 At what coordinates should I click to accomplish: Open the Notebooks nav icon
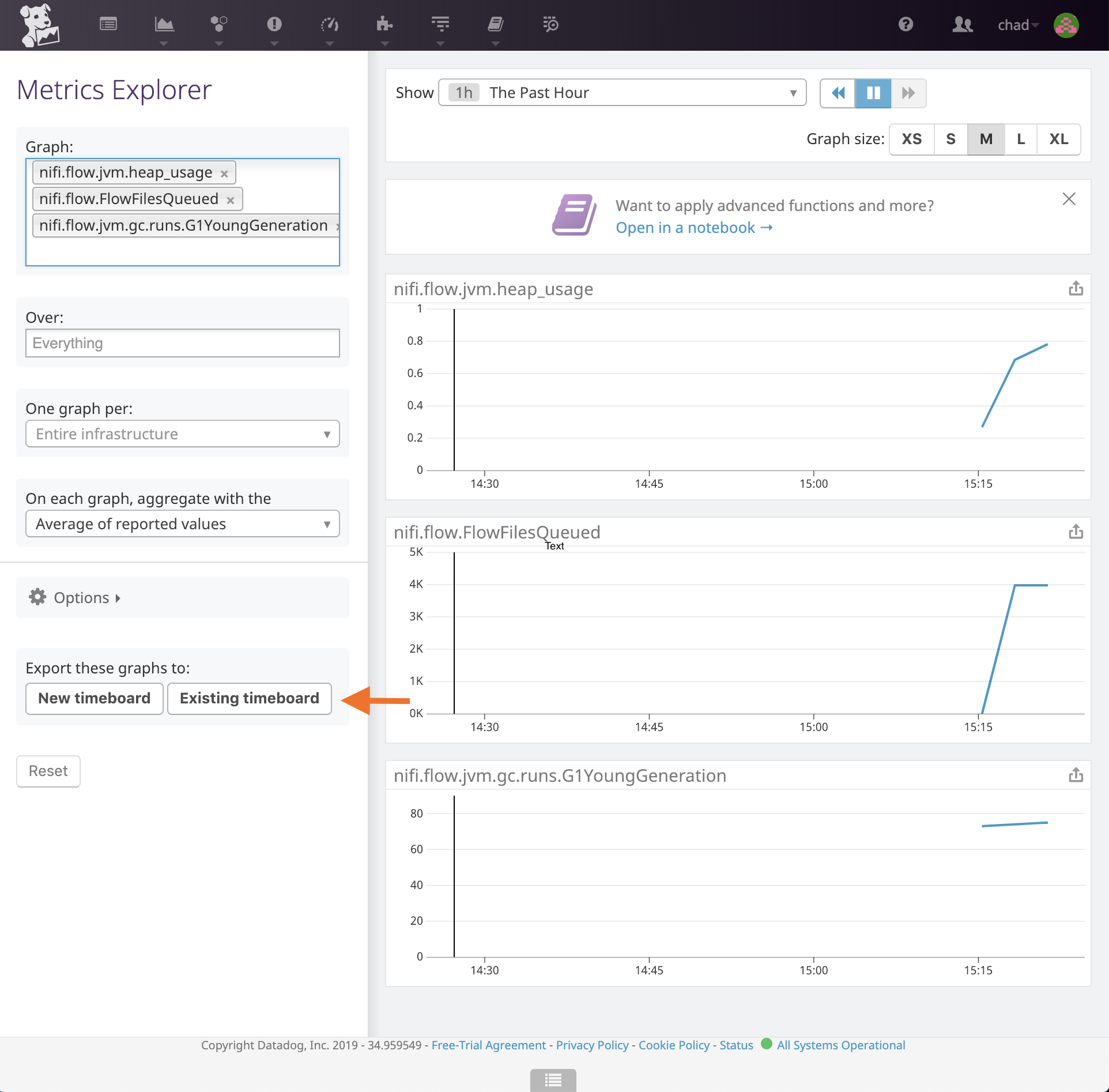click(496, 24)
